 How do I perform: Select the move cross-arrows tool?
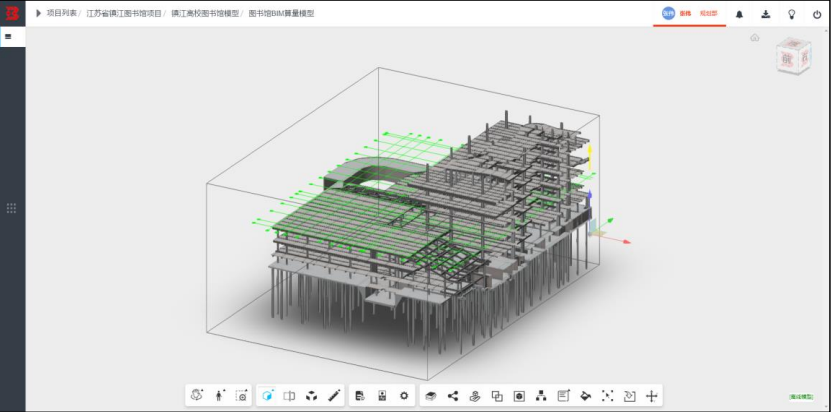tap(652, 396)
